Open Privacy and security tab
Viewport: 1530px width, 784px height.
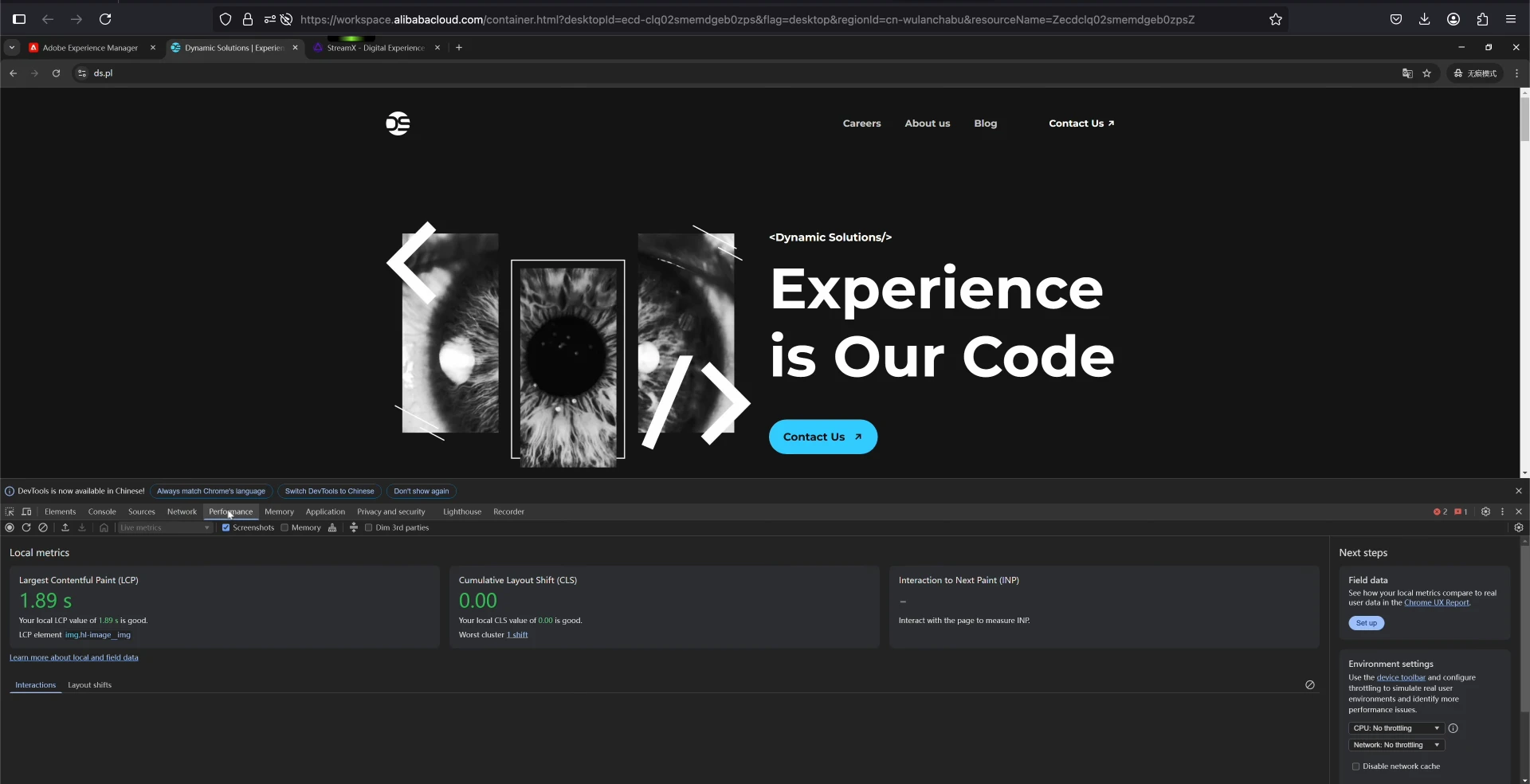click(390, 512)
